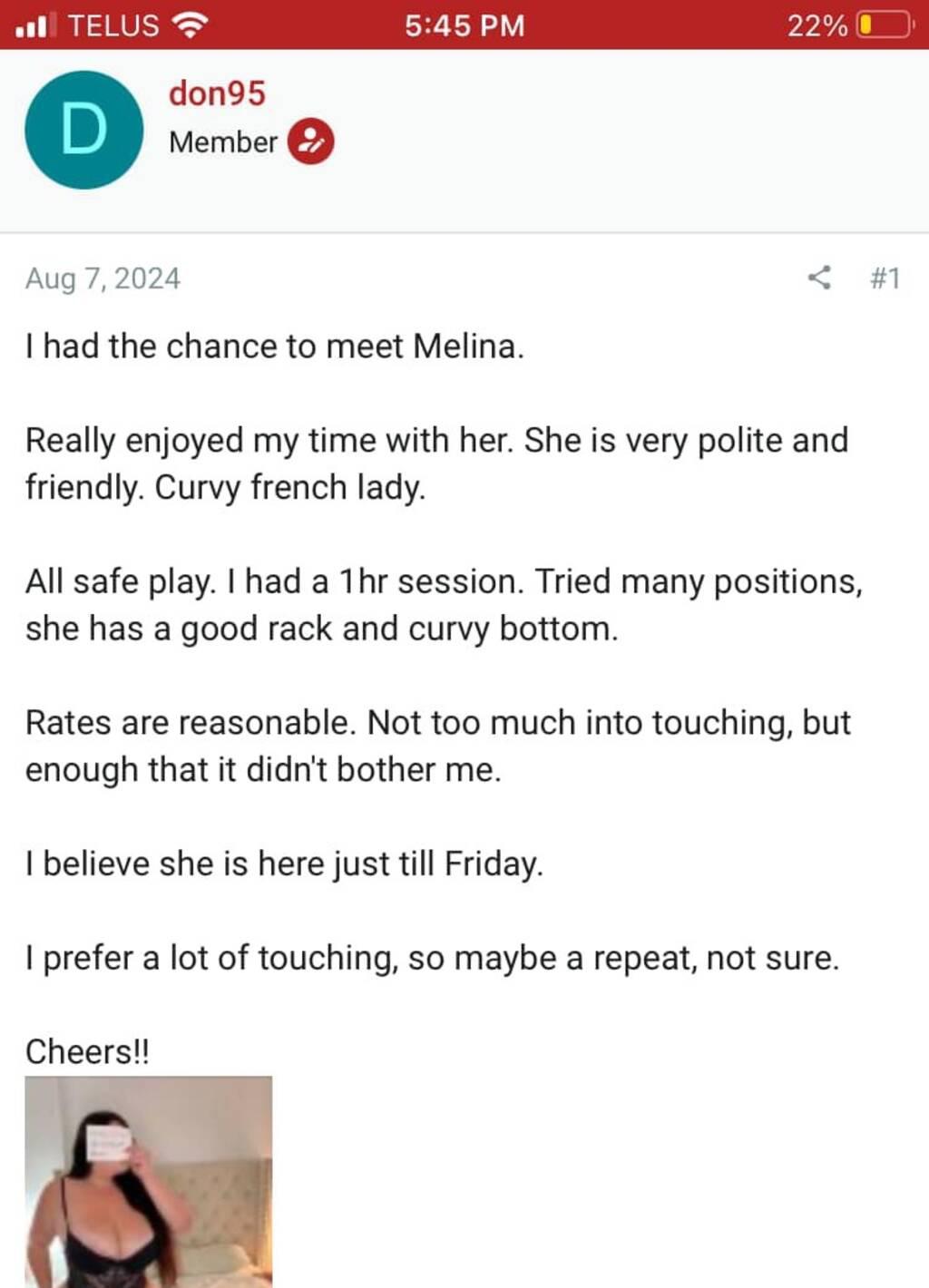Click the Member title text

223,142
